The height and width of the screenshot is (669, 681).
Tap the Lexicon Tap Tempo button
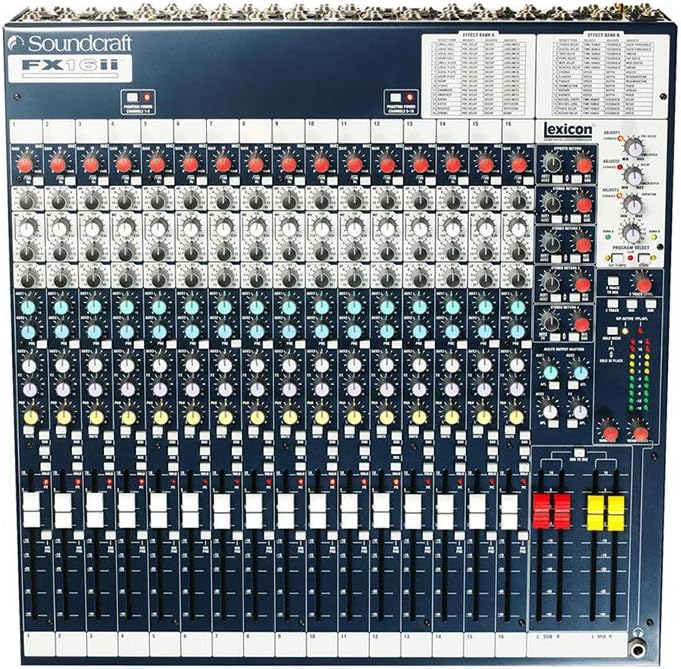tap(616, 258)
